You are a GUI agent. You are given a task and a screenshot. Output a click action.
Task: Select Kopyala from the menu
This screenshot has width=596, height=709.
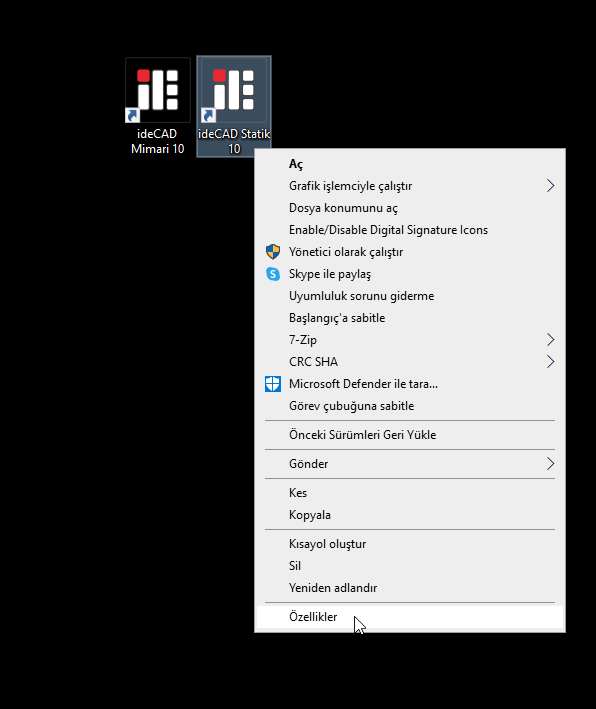click(410, 515)
